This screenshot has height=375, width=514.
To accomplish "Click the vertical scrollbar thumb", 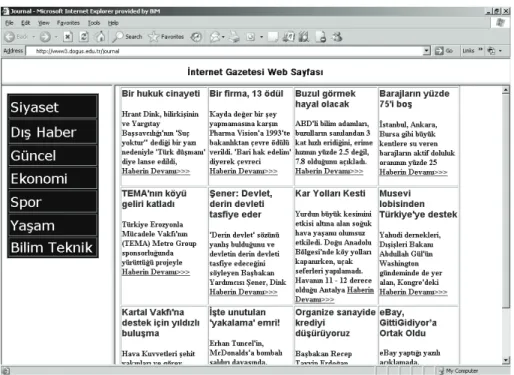I will 506,201.
